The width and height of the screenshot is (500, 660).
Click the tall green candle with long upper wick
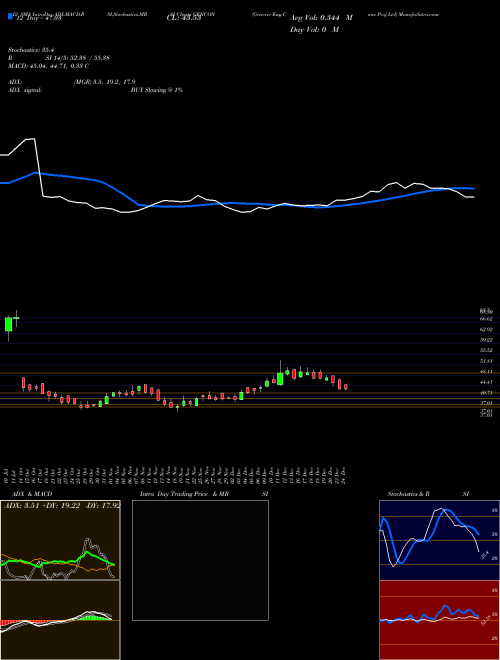tap(280, 378)
